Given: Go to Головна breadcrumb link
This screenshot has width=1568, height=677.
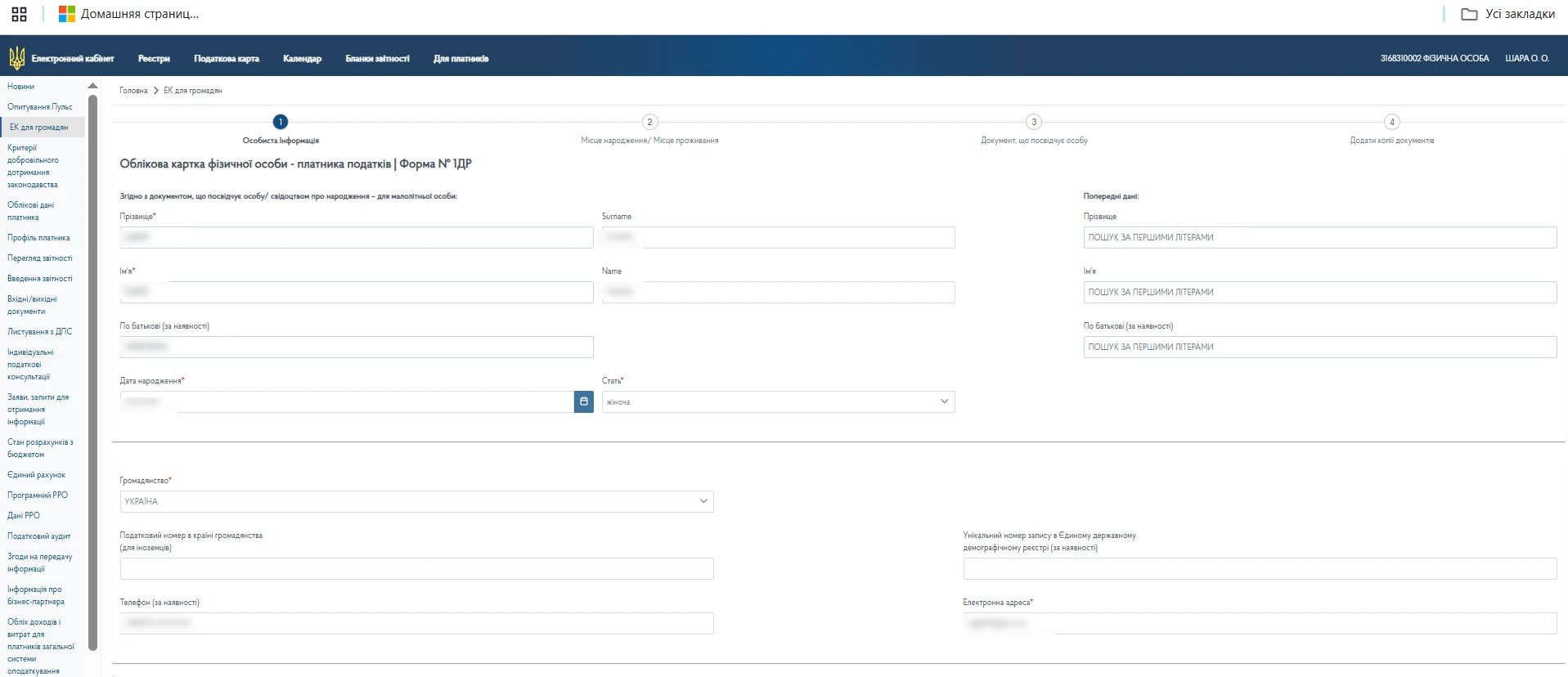Looking at the screenshot, I should pos(133,91).
